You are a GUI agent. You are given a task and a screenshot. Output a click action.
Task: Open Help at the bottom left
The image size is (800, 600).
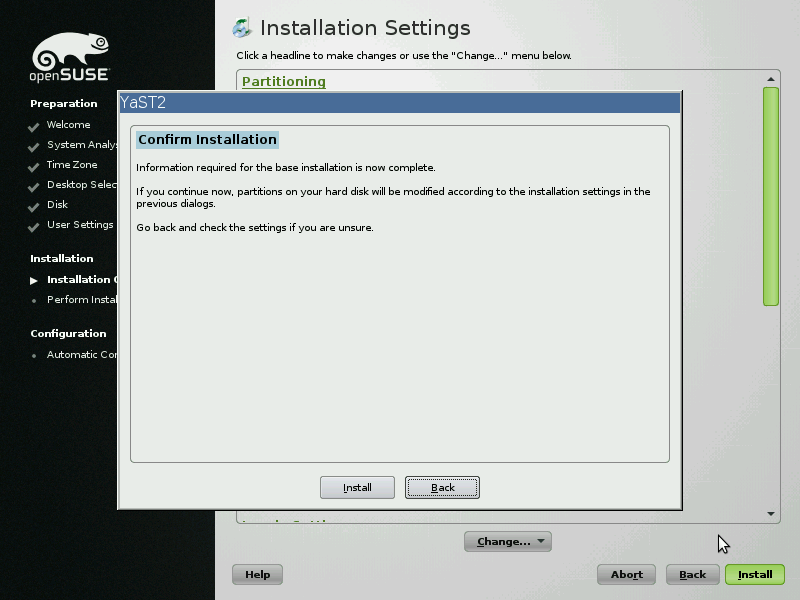coord(257,575)
